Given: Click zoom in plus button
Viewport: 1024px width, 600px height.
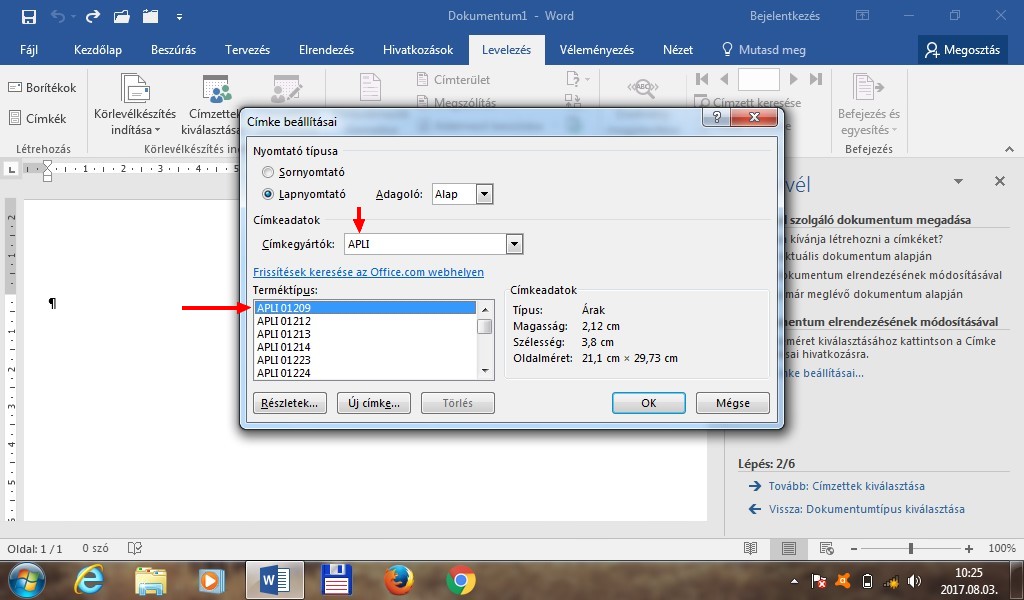Looking at the screenshot, I should pyautogui.click(x=969, y=549).
